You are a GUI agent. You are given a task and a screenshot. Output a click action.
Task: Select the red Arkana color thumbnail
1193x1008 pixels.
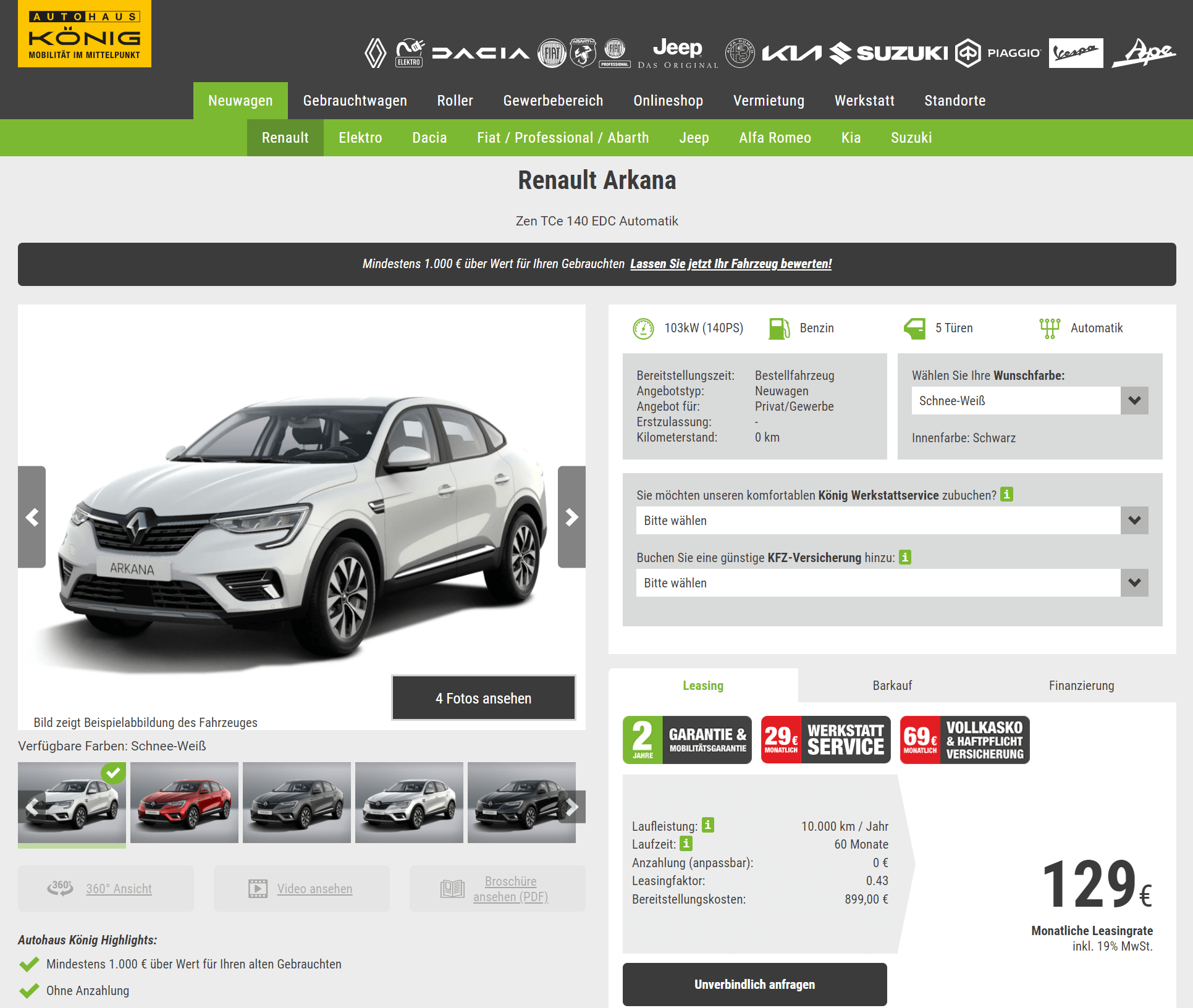click(x=184, y=802)
